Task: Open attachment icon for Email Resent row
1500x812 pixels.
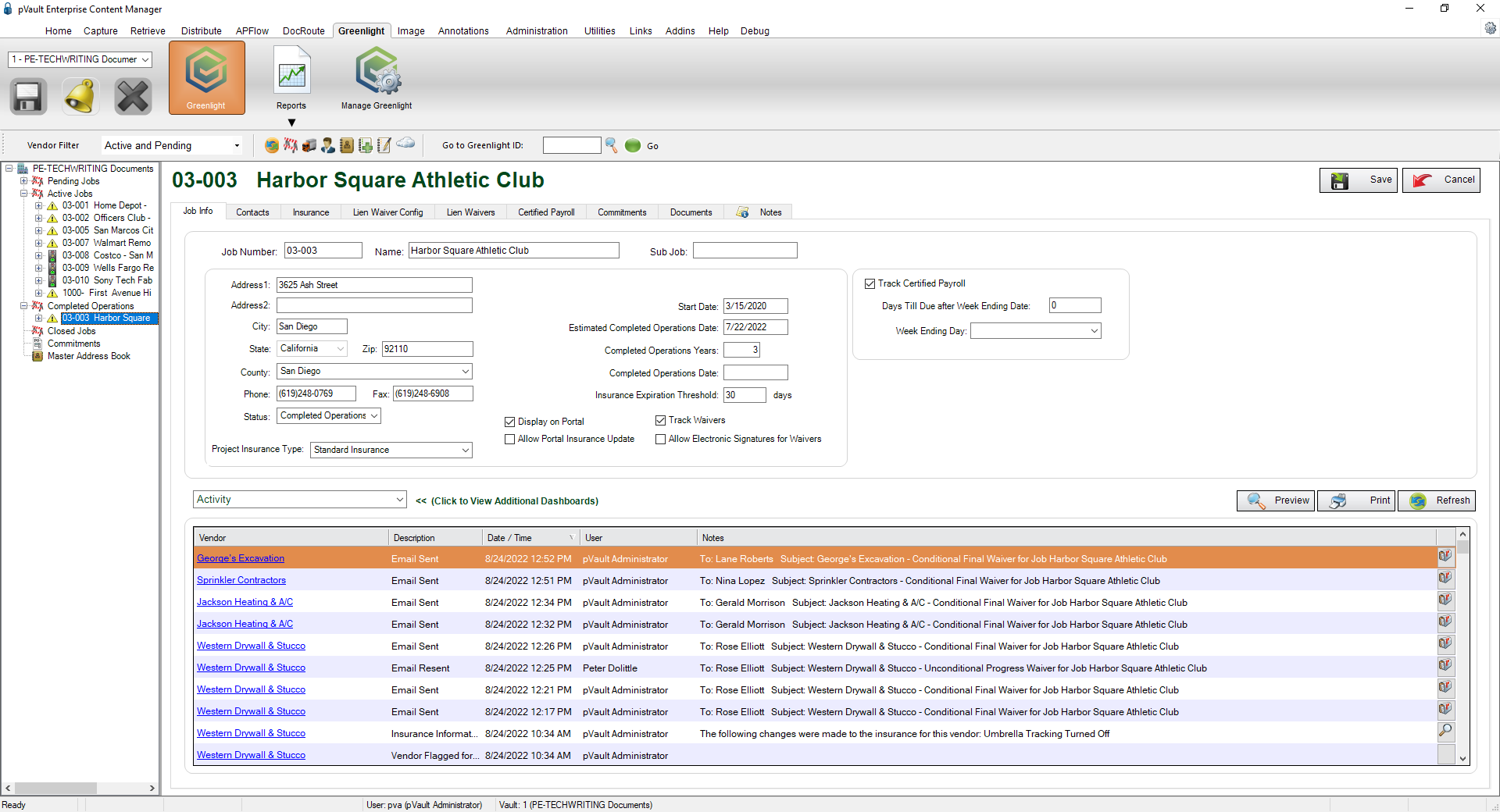Action: [1445, 667]
